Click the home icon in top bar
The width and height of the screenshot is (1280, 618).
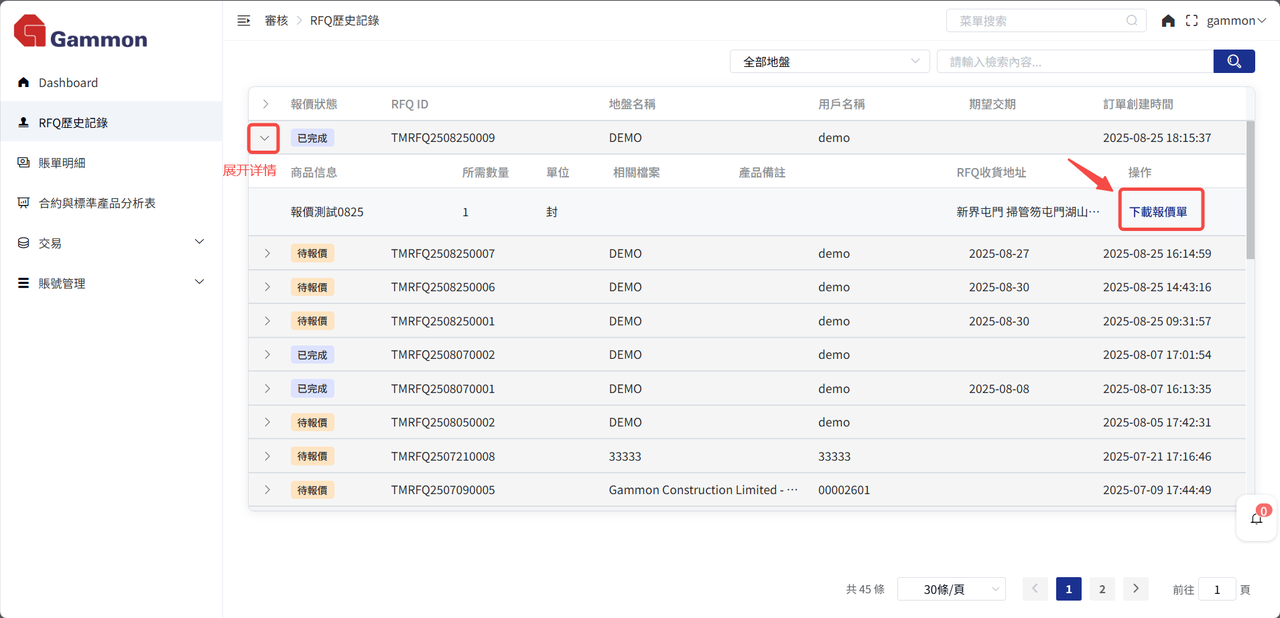1168,21
